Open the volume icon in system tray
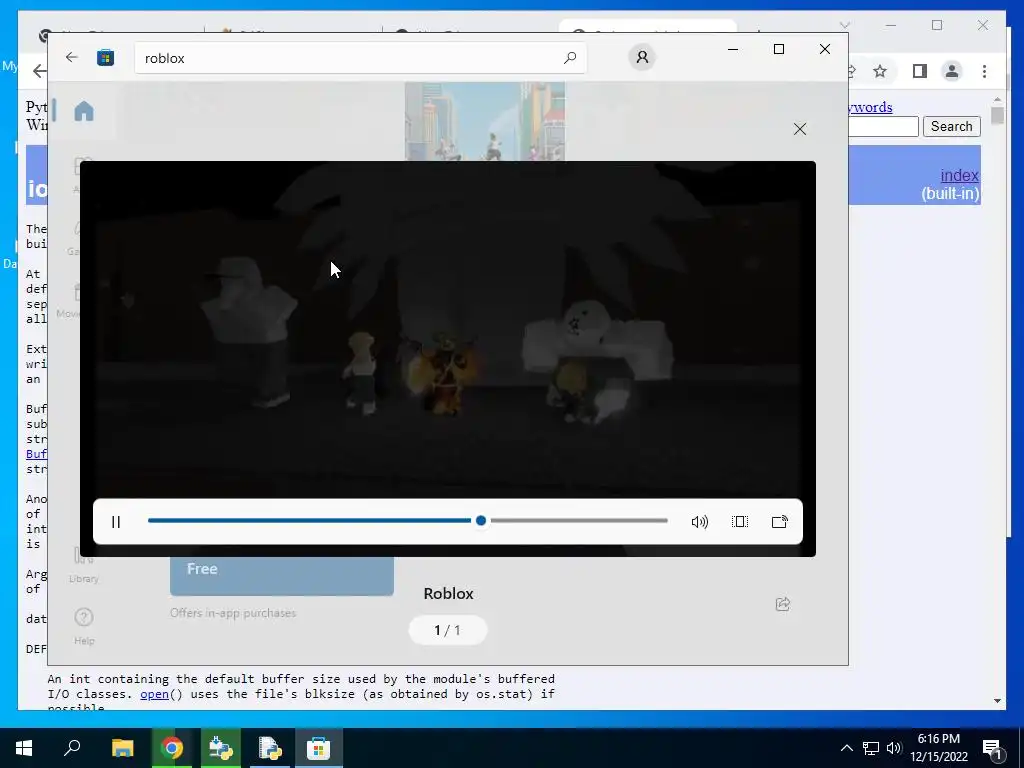This screenshot has height=768, width=1024. pos(894,748)
